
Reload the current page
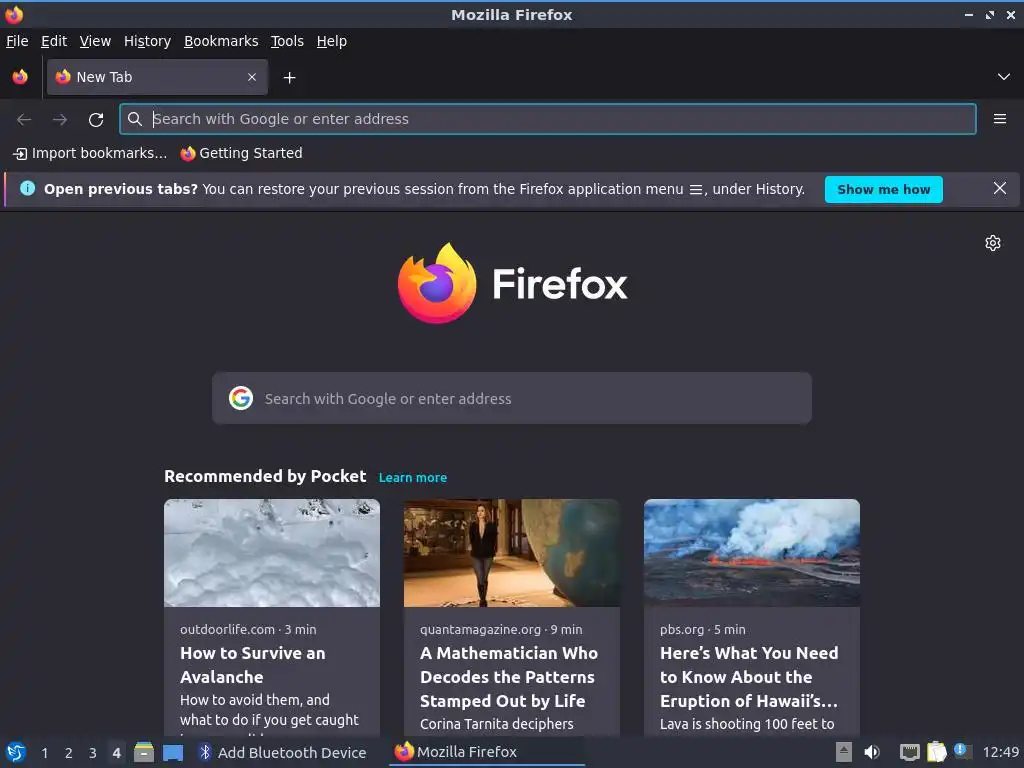[96, 120]
